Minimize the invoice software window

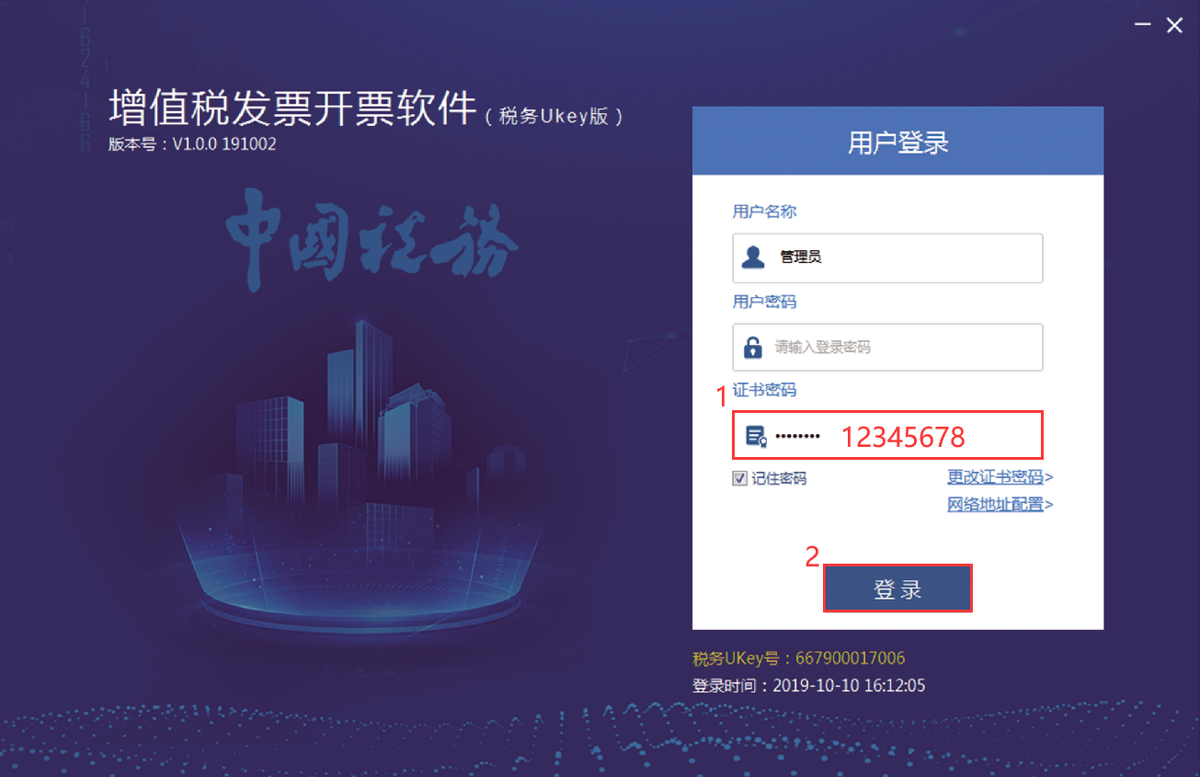(1140, 26)
